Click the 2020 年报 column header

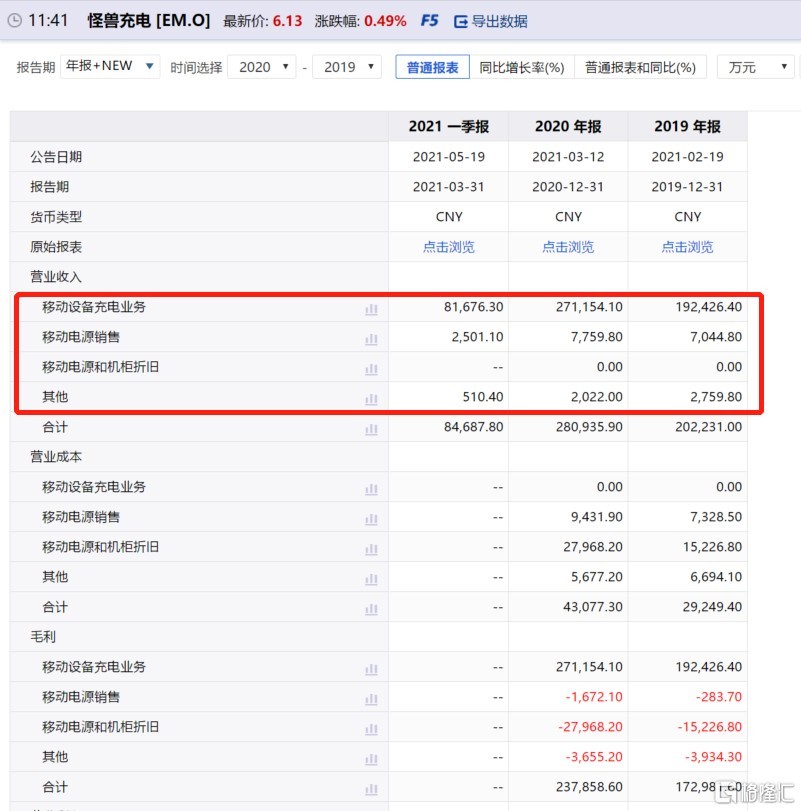[568, 127]
